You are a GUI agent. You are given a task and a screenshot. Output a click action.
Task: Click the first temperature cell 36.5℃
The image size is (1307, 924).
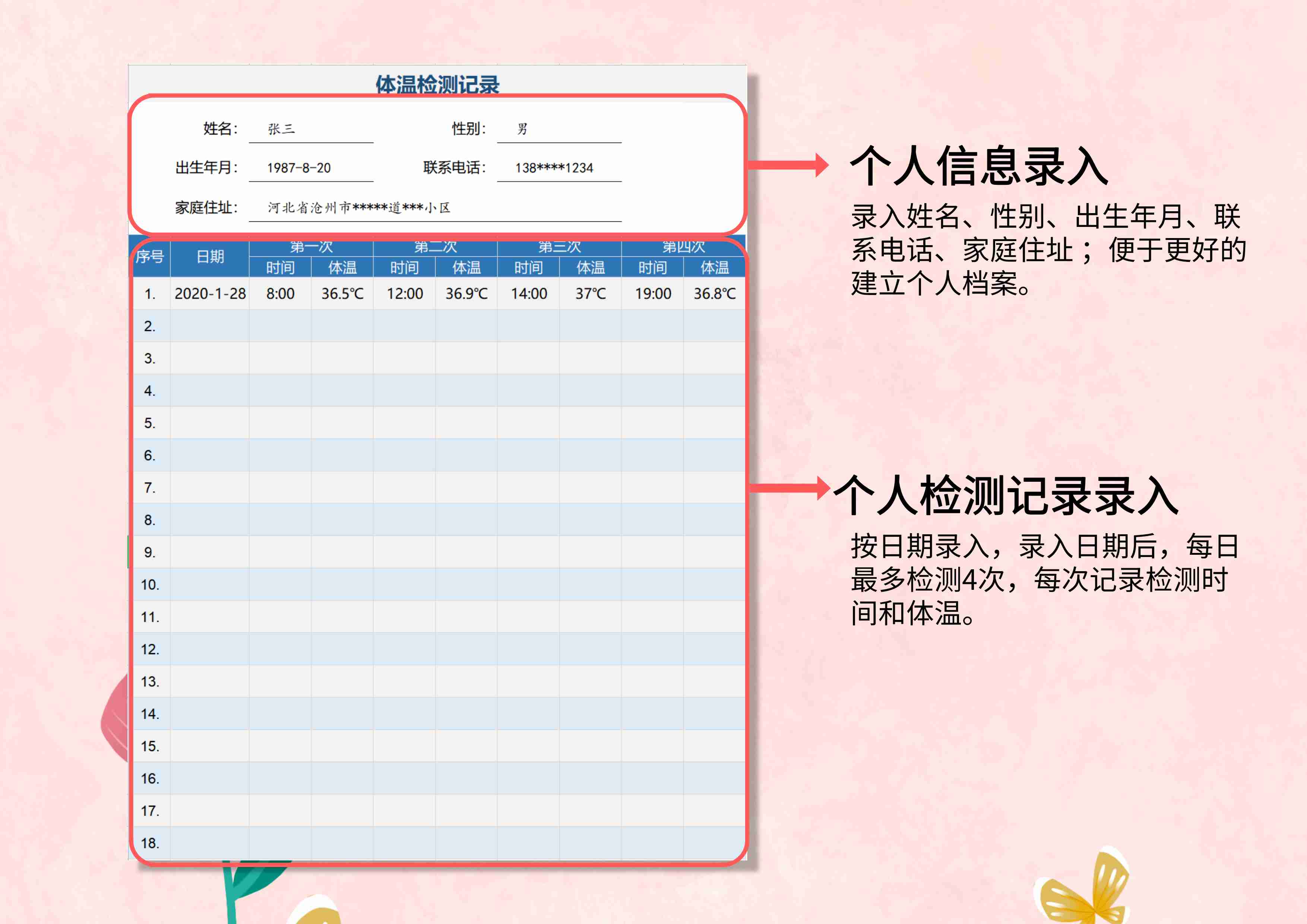pos(342,294)
